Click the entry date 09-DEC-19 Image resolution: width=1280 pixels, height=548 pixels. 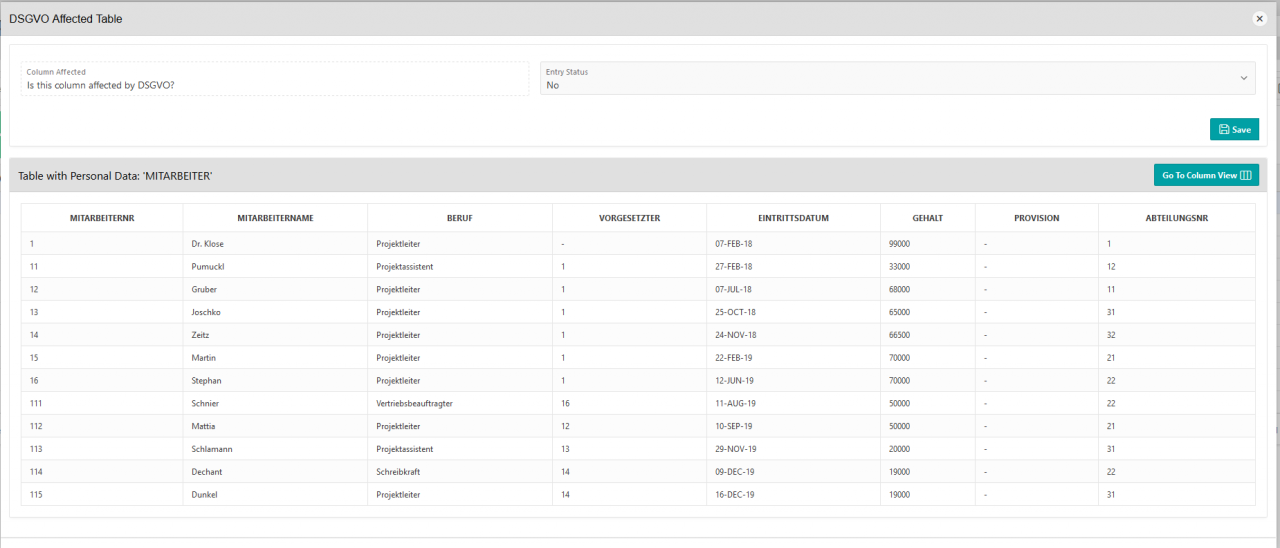(x=734, y=473)
